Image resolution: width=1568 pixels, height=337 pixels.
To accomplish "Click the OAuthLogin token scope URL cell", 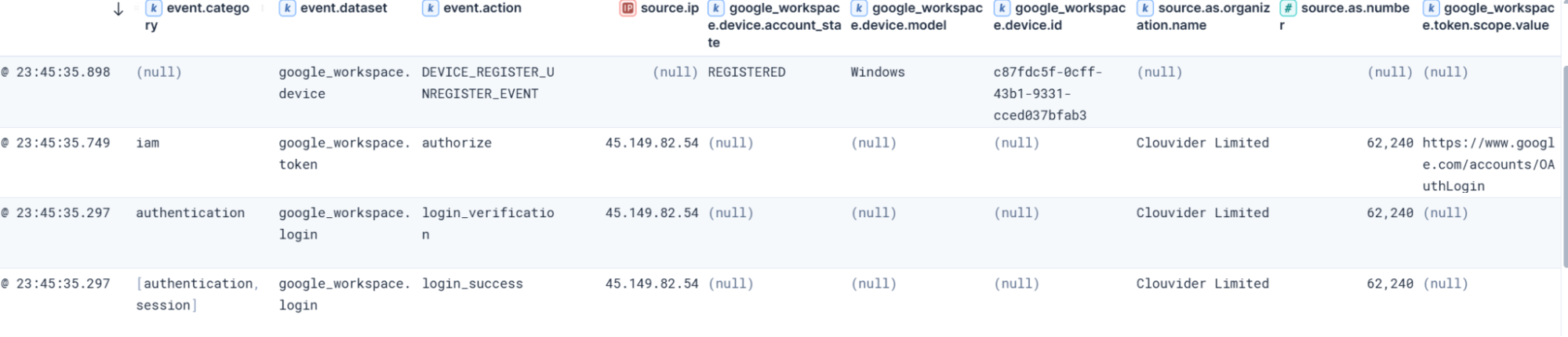I will point(1488,165).
